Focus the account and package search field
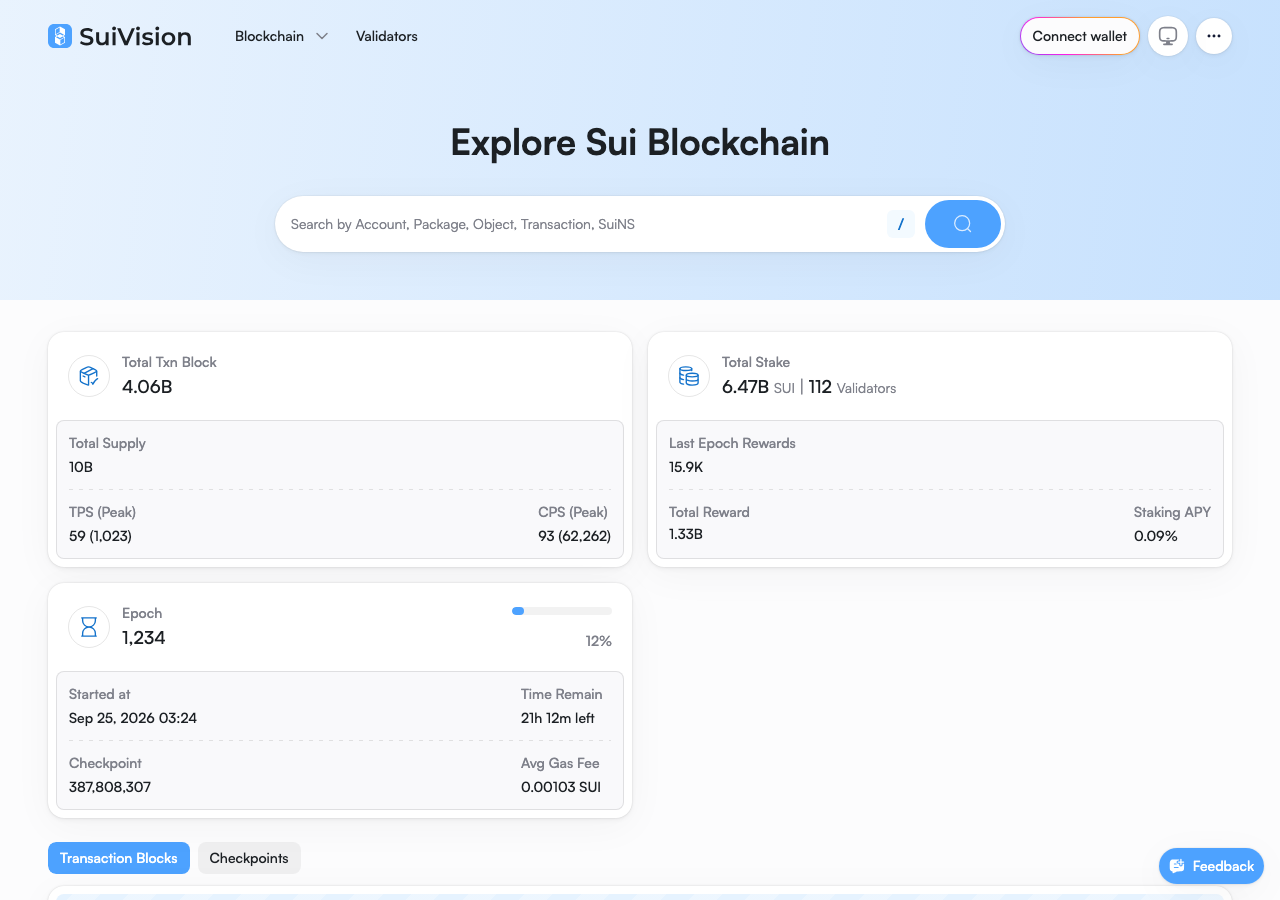1280x900 pixels. coord(582,224)
